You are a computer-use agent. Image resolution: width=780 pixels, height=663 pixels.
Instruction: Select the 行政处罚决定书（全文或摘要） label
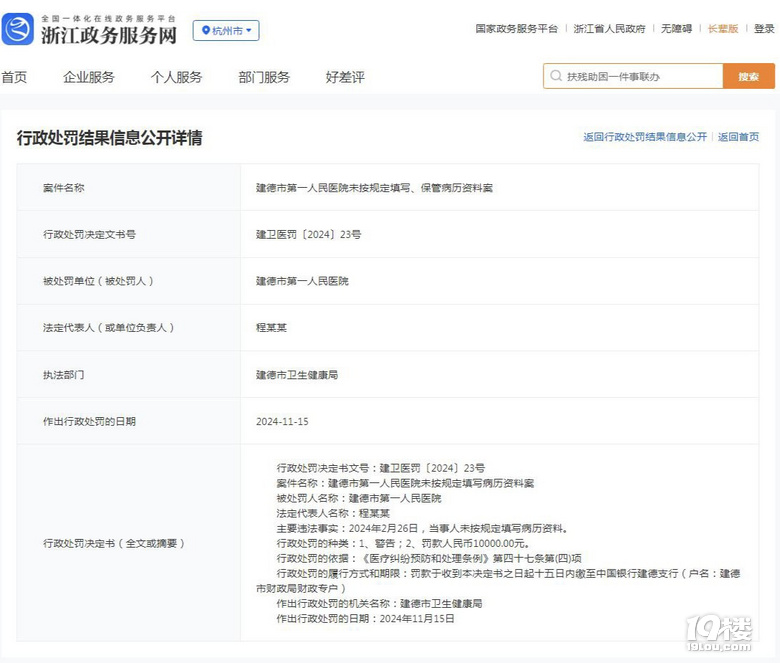click(114, 543)
